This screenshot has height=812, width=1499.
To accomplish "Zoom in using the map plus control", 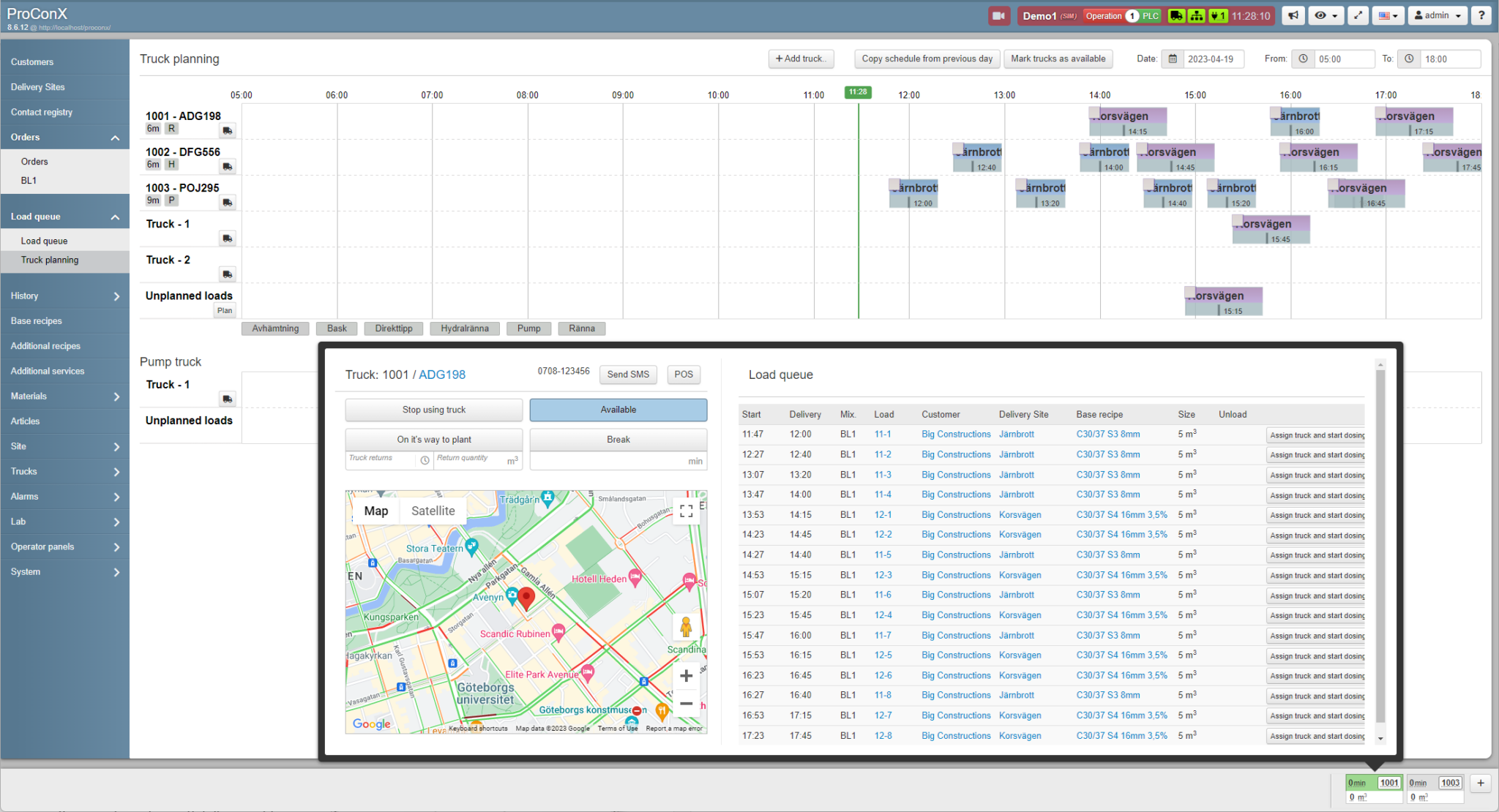I will 686,675.
